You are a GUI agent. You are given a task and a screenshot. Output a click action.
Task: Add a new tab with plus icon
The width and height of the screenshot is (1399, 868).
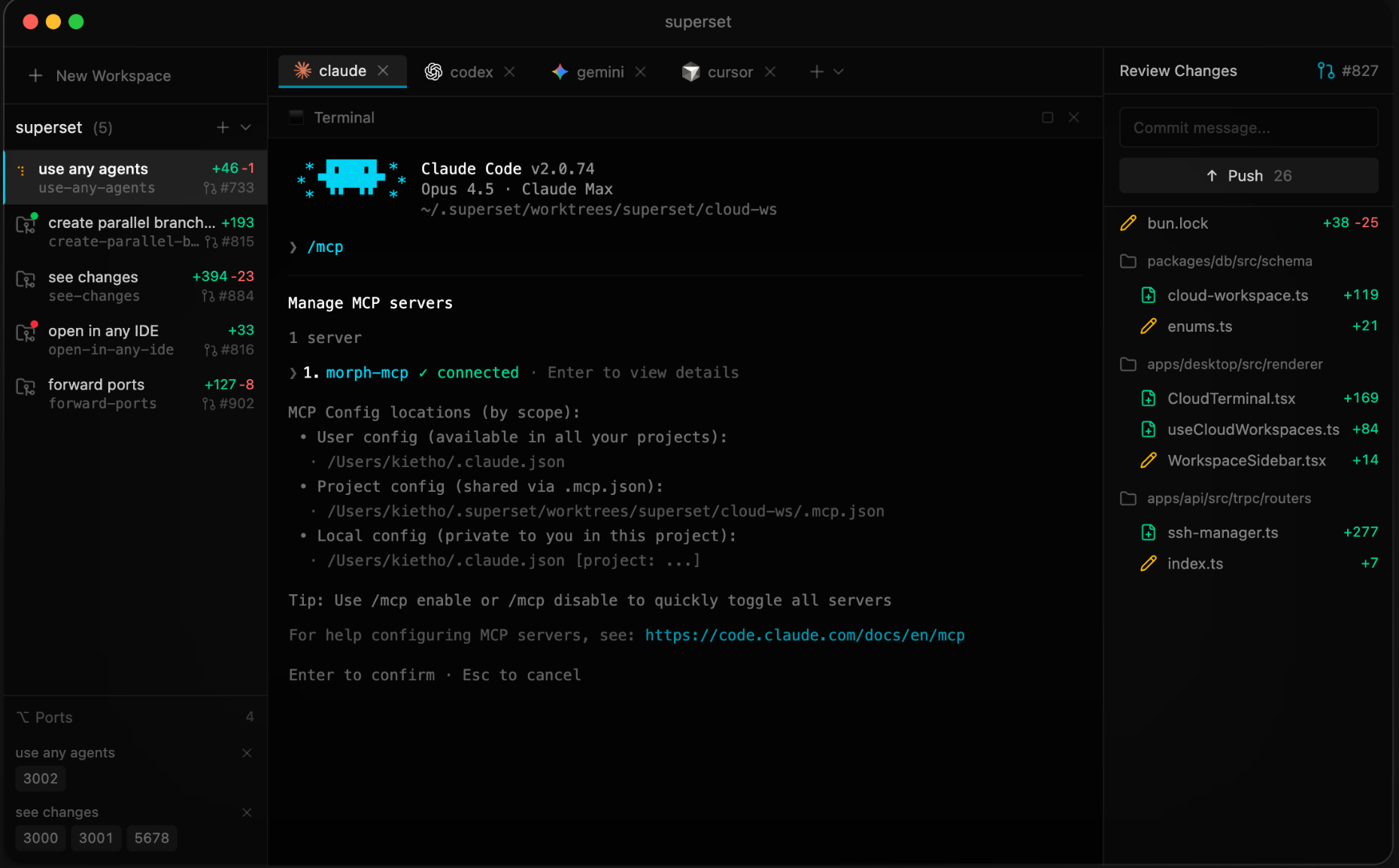click(816, 71)
